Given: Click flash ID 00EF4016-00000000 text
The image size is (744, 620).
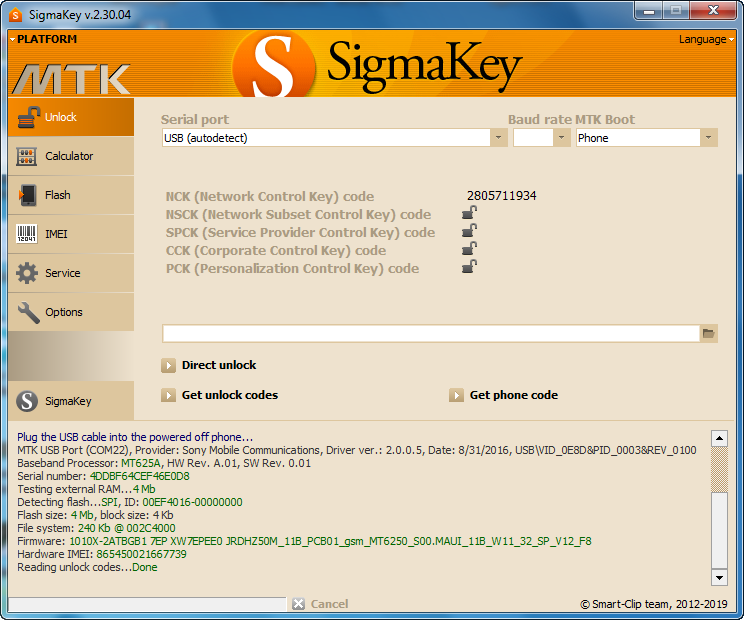Looking at the screenshot, I should (192, 502).
